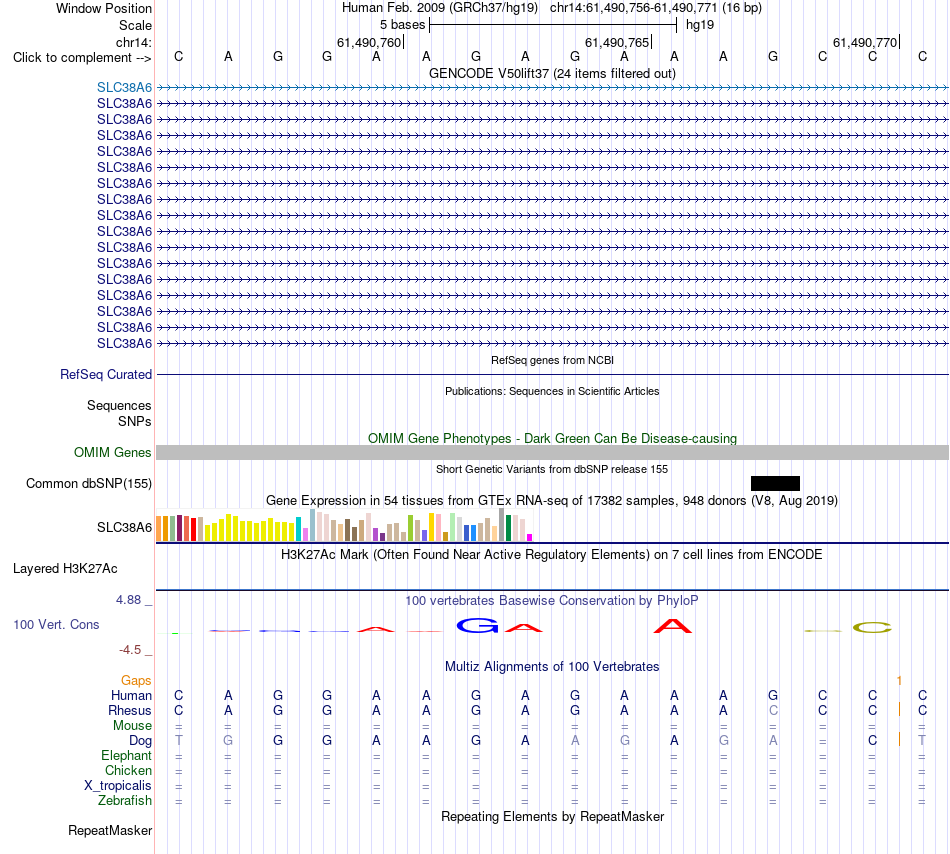This screenshot has width=950, height=854.
Task: Click the Chicken alignment row label
Action: [128, 770]
